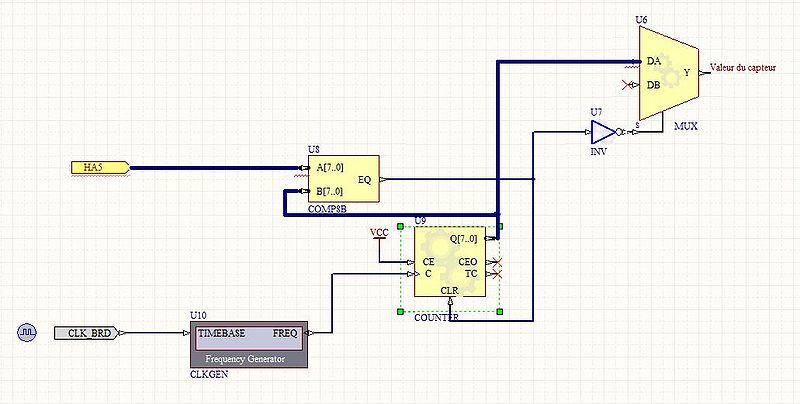Select the U8 COMP8B comparator block
Viewport: 800px width, 404px height.
pyautogui.click(x=343, y=179)
